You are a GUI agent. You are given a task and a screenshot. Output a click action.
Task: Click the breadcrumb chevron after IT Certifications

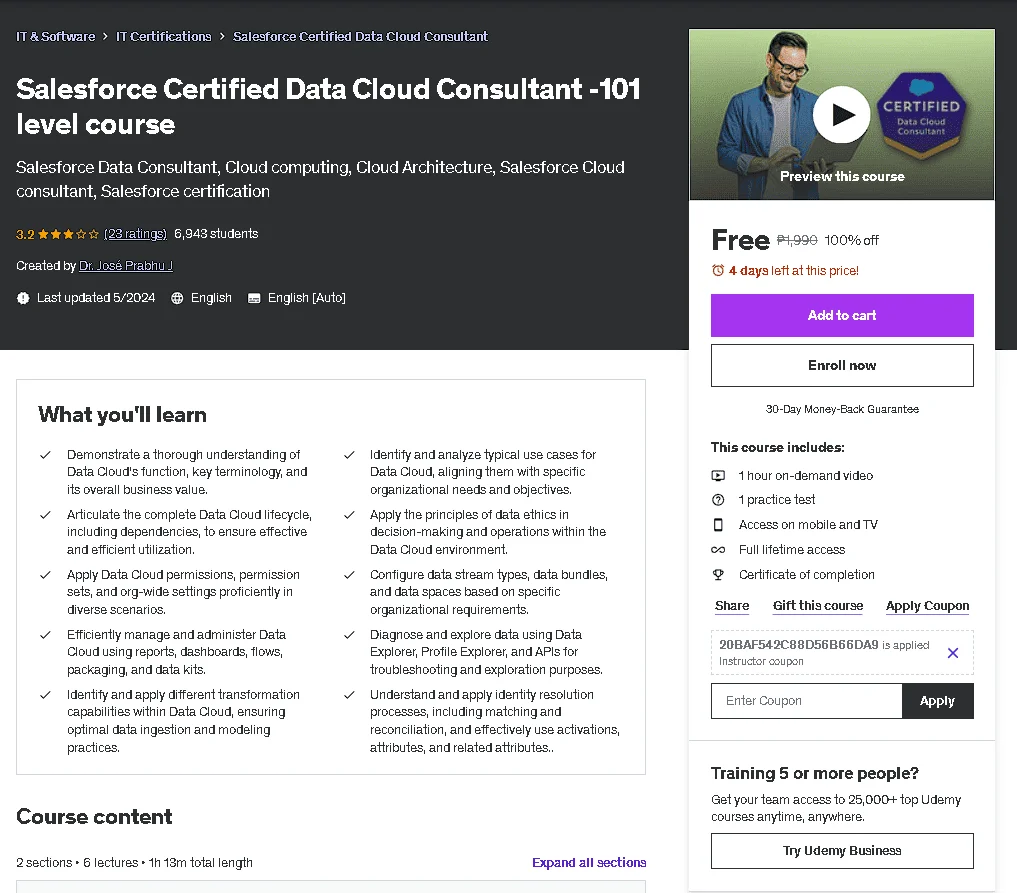pyautogui.click(x=222, y=36)
